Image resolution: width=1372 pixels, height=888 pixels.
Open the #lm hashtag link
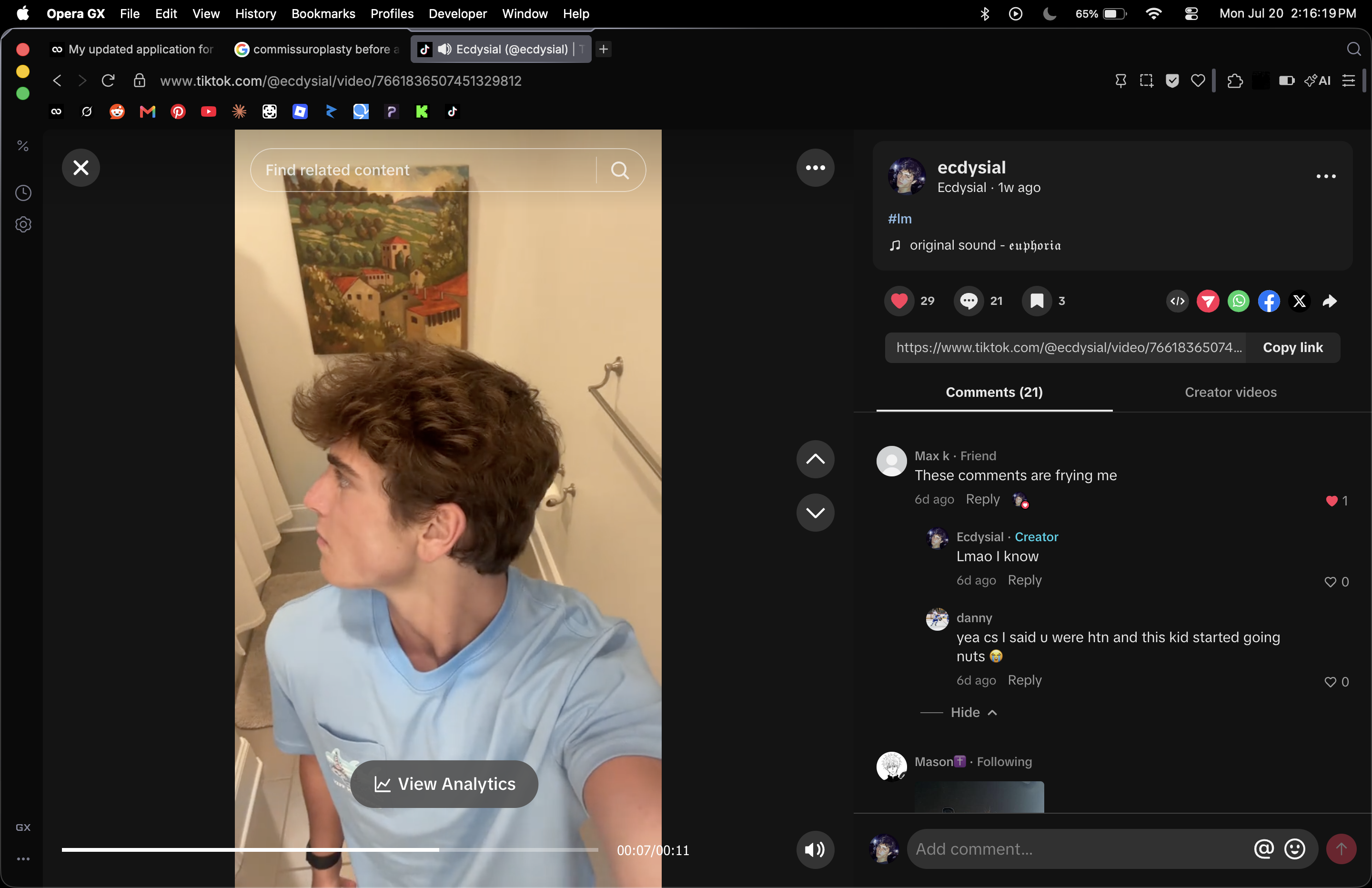click(x=900, y=219)
